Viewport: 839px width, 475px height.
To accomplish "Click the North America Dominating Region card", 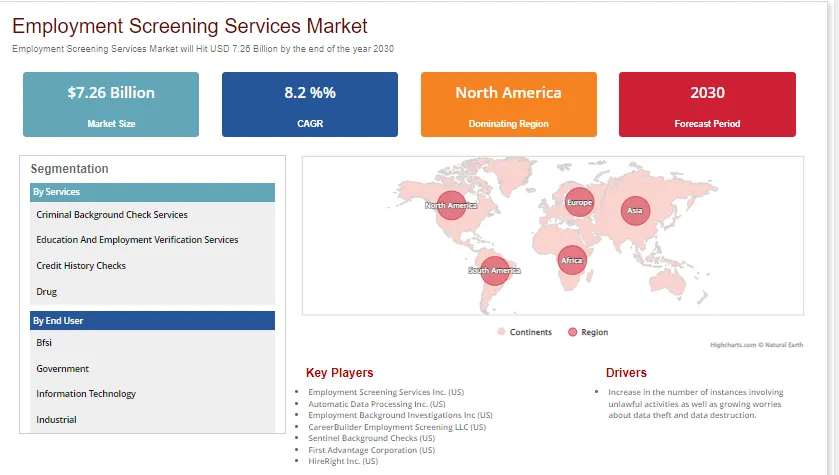I will click(508, 104).
